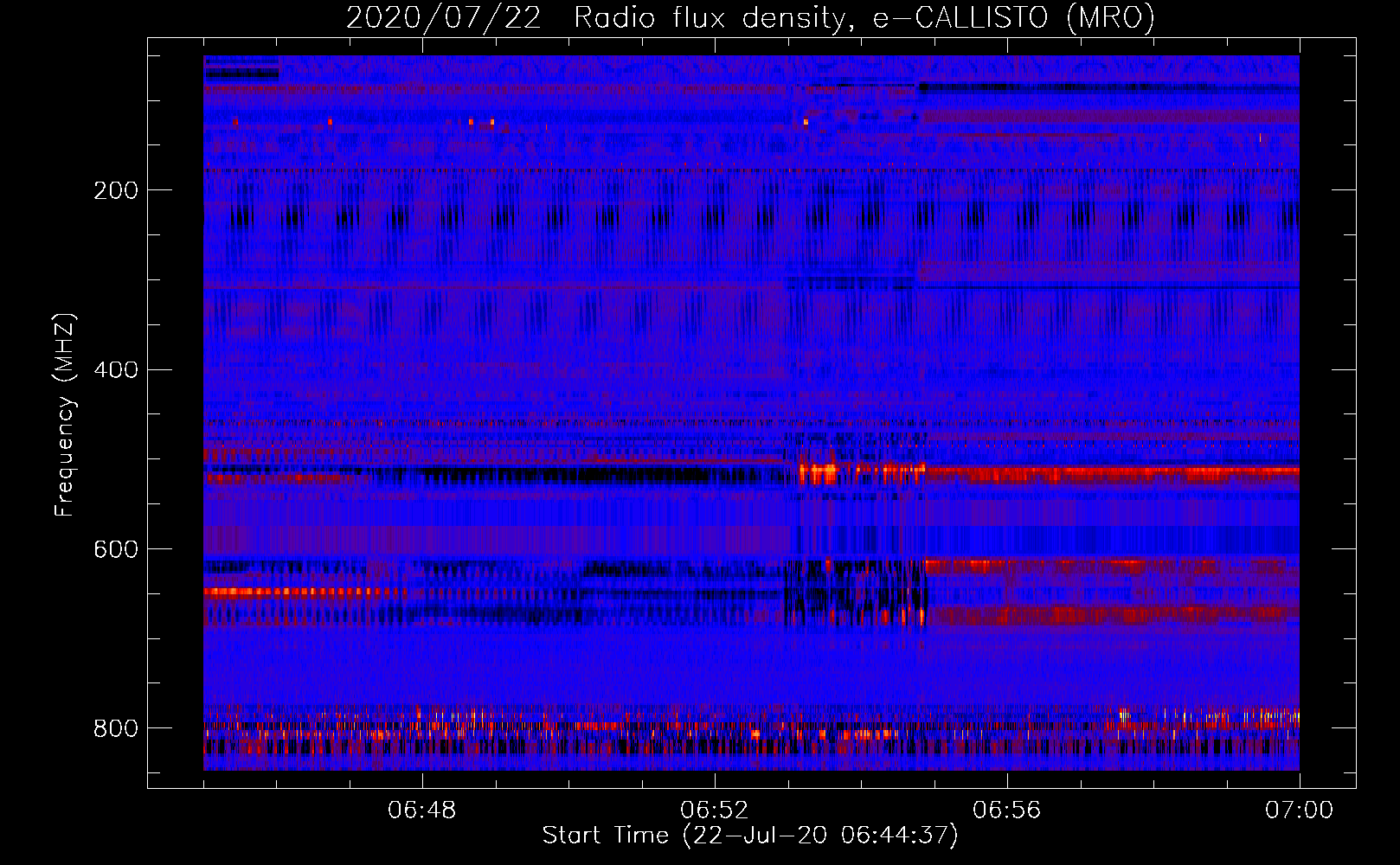Click the 600 frequency tick label

pyautogui.click(x=115, y=549)
